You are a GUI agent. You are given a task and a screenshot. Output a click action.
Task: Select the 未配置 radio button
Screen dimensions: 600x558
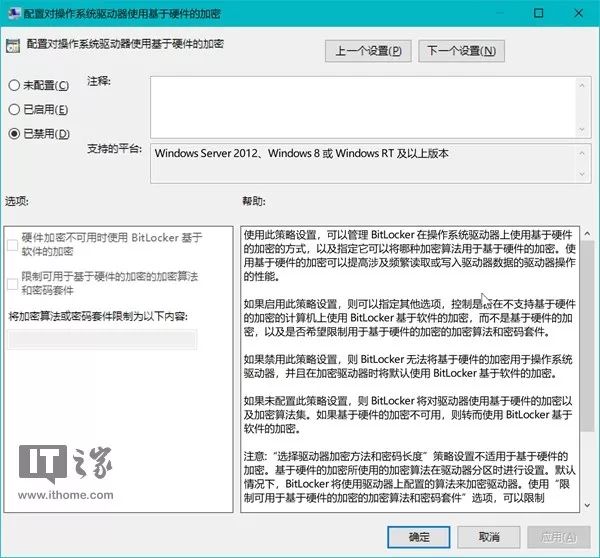14,85
